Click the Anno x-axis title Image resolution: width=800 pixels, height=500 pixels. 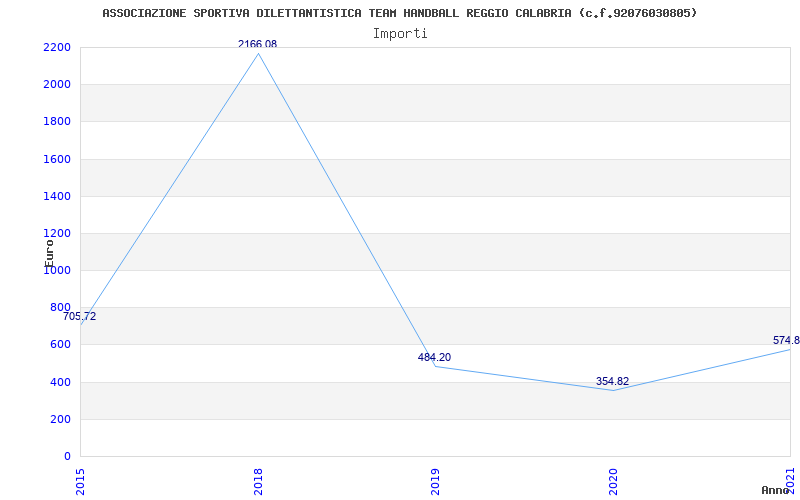pos(776,490)
